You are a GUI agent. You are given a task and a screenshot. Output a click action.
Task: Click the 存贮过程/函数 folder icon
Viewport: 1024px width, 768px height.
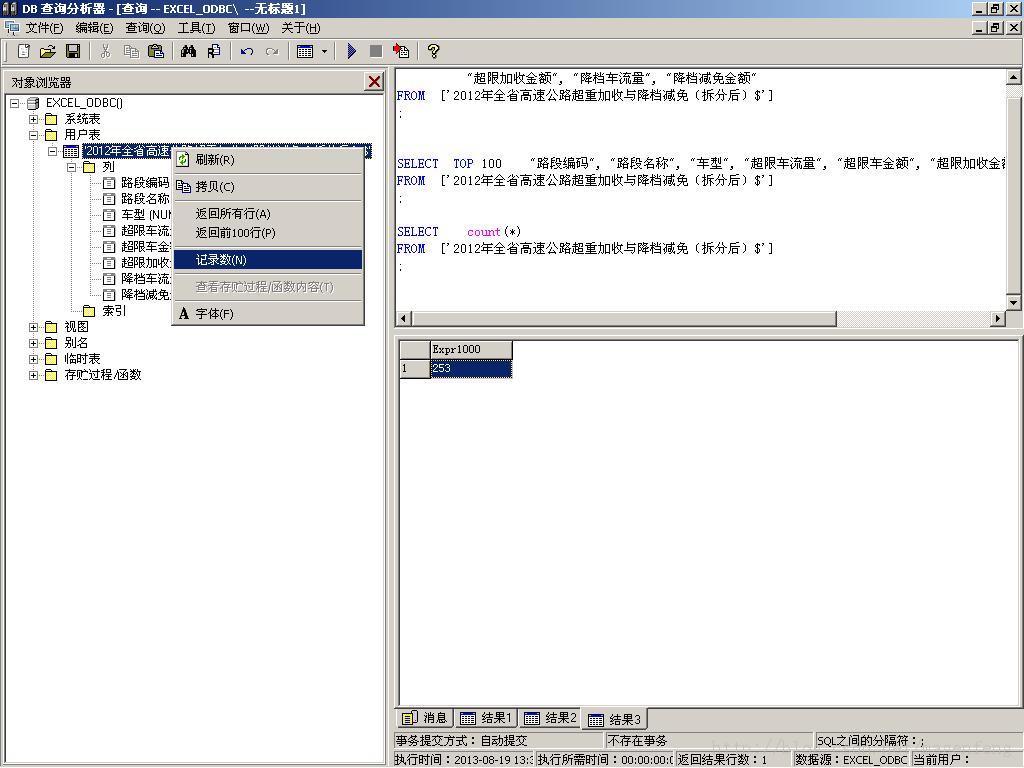[51, 375]
